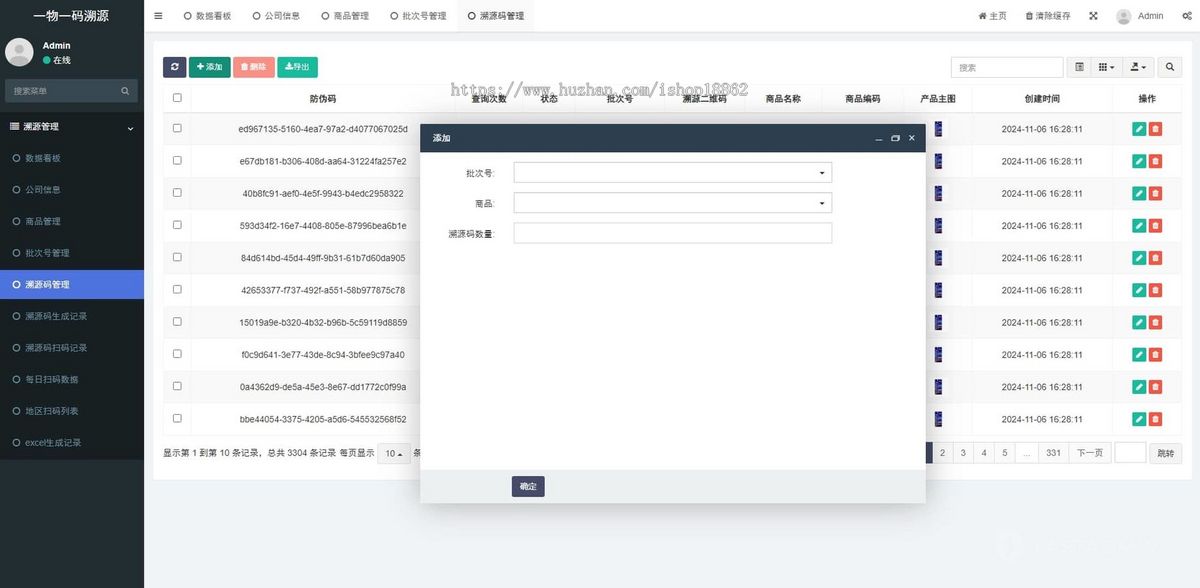Click the magnifier search icon near search box
Viewport: 1200px width, 588px height.
click(1170, 66)
